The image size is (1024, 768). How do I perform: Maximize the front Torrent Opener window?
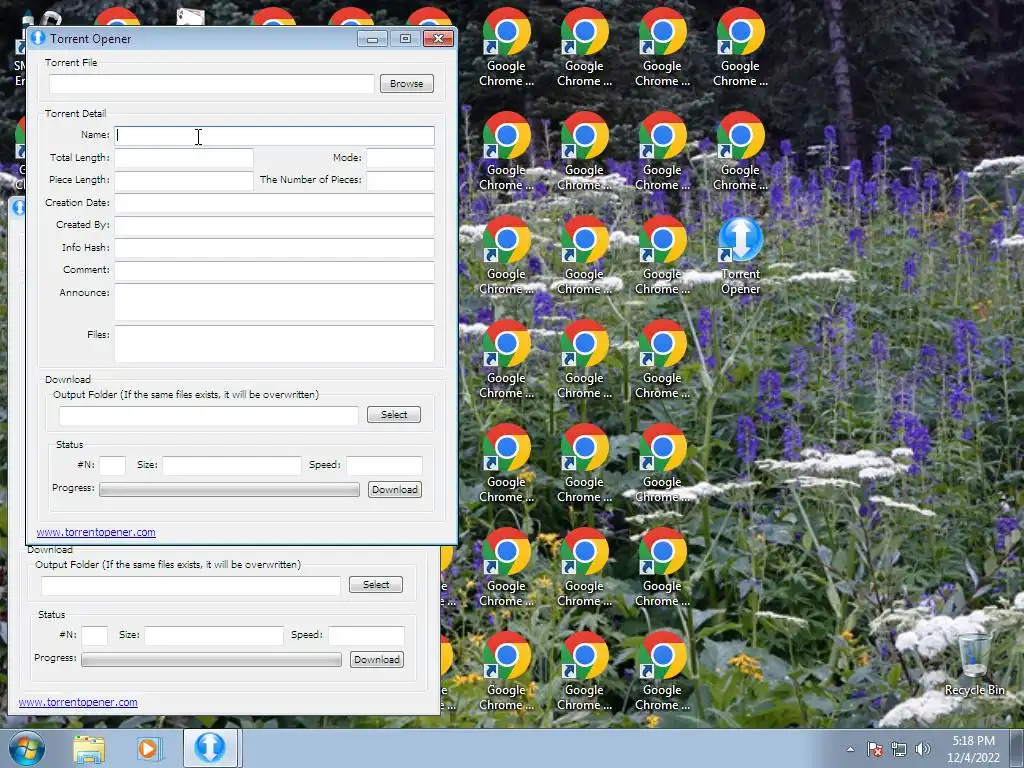click(405, 39)
